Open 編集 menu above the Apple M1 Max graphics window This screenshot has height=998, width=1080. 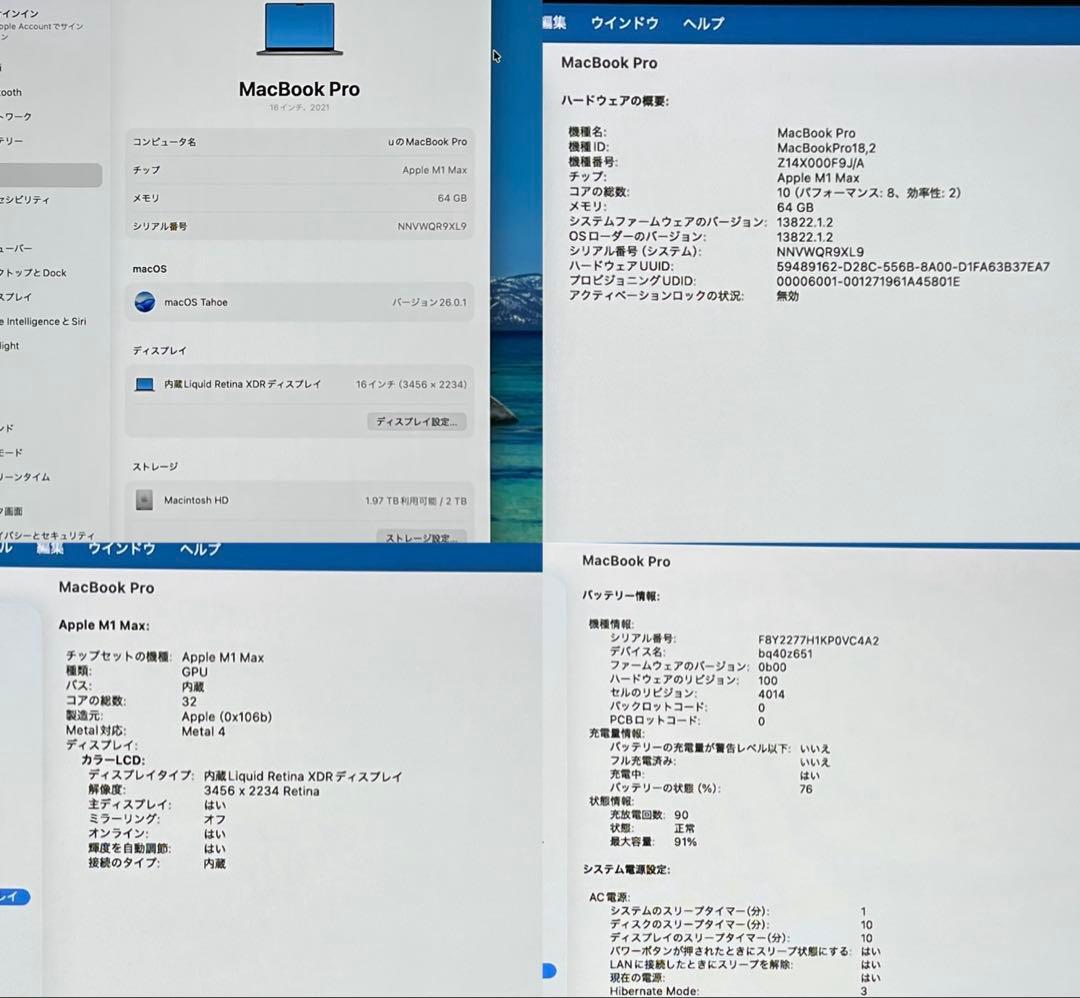point(50,548)
